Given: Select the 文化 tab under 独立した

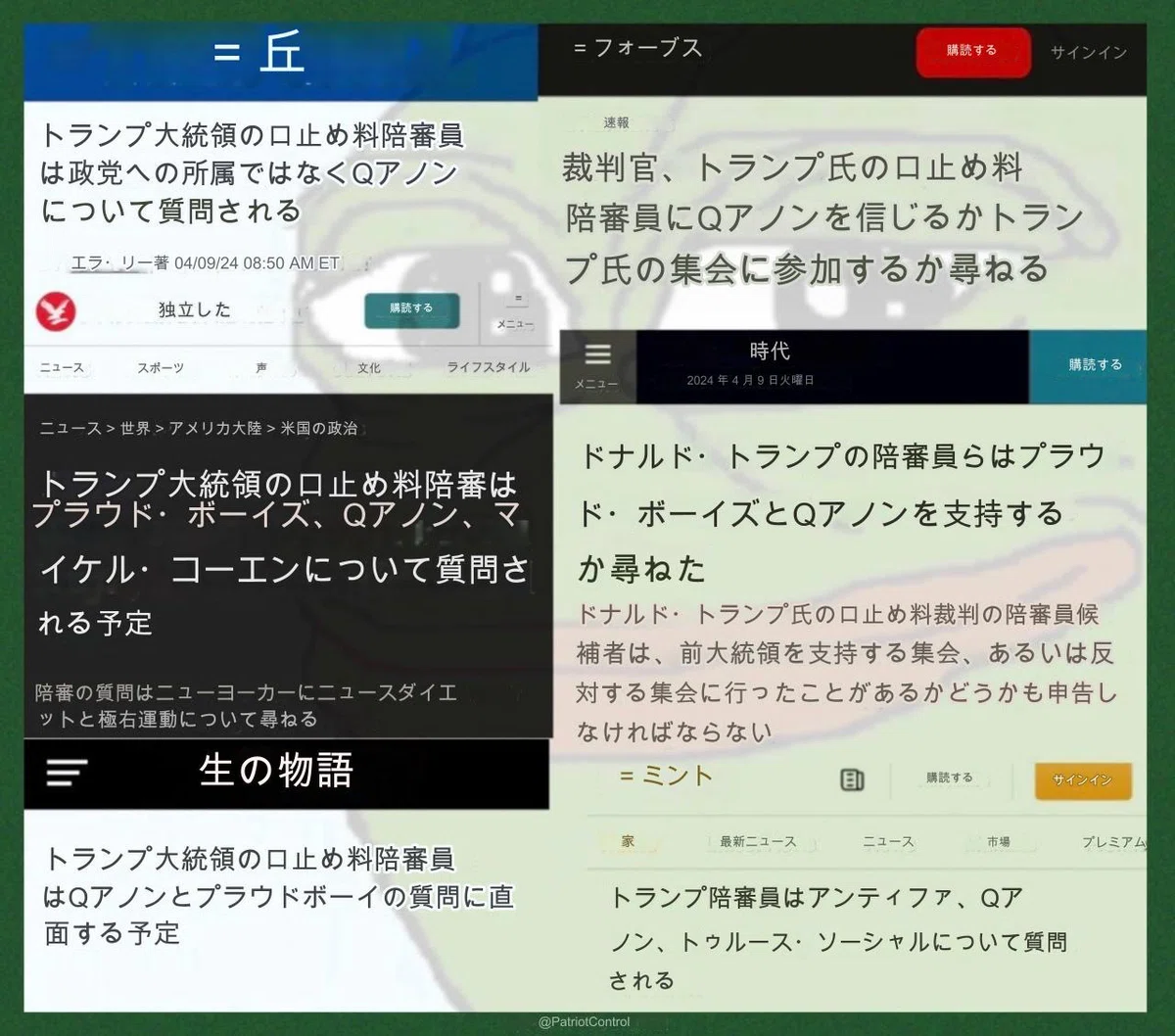Looking at the screenshot, I should pyautogui.click(x=369, y=367).
